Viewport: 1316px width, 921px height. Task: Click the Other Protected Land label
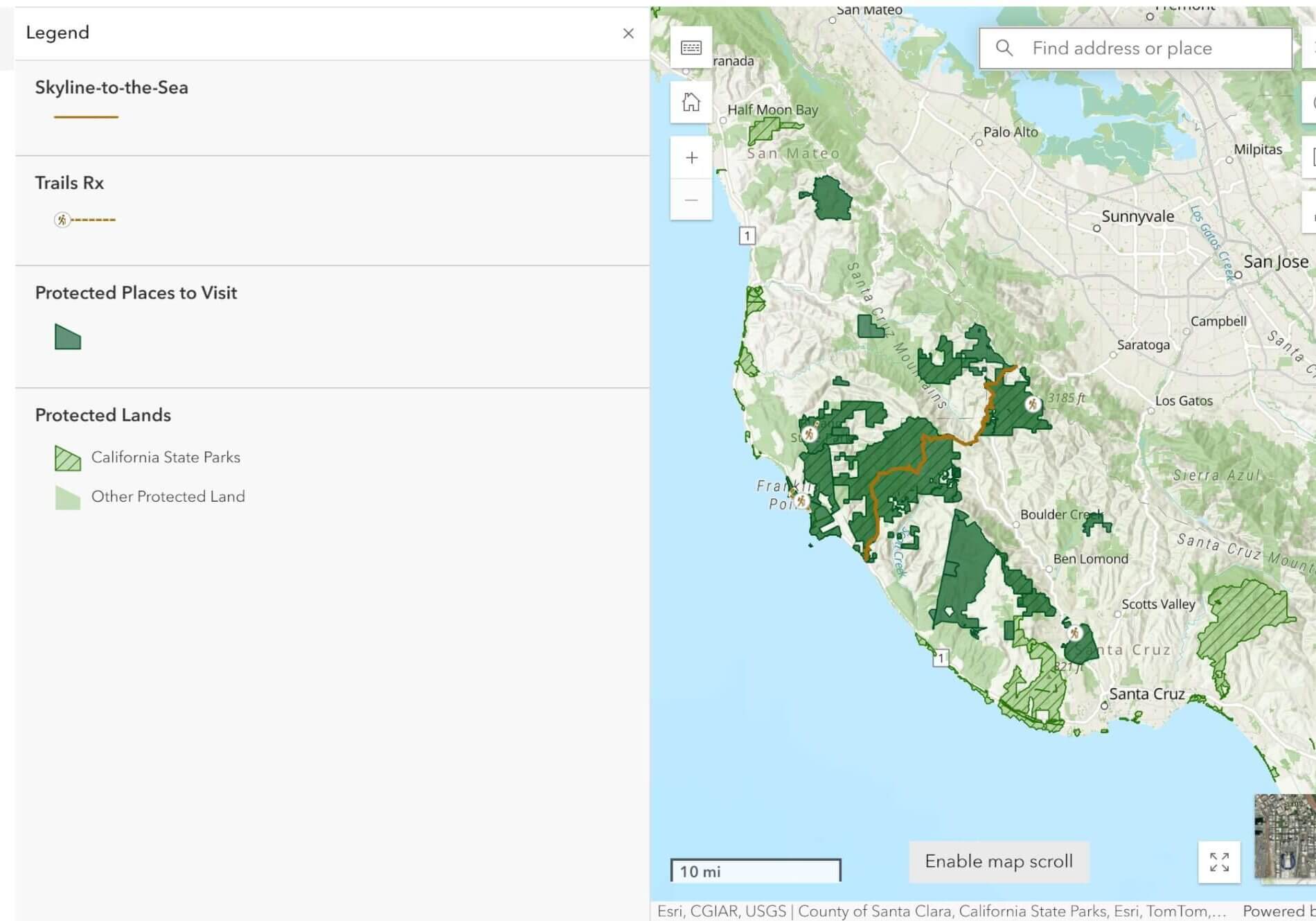click(x=168, y=497)
